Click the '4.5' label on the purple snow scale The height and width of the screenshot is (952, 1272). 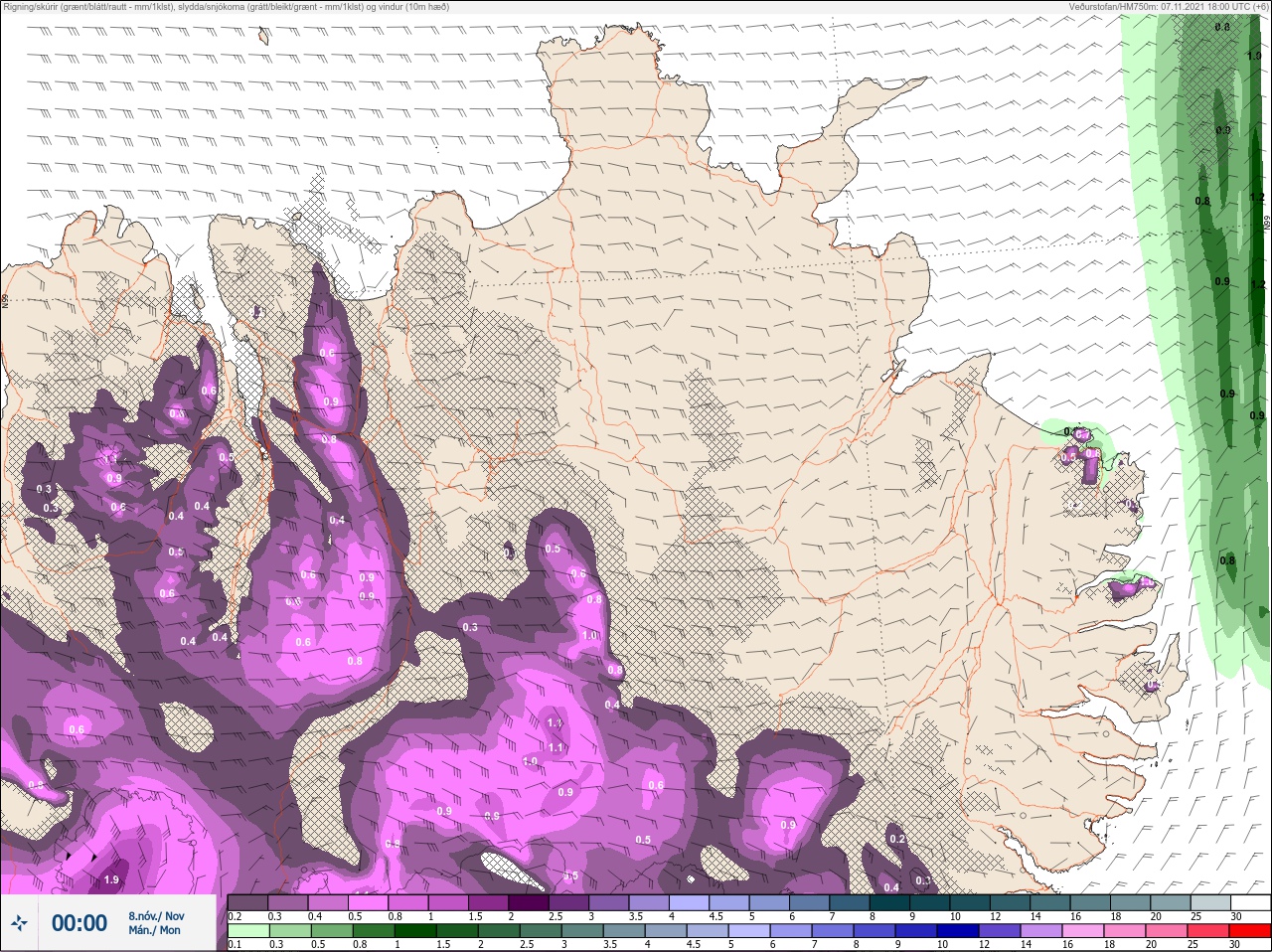pos(715,916)
